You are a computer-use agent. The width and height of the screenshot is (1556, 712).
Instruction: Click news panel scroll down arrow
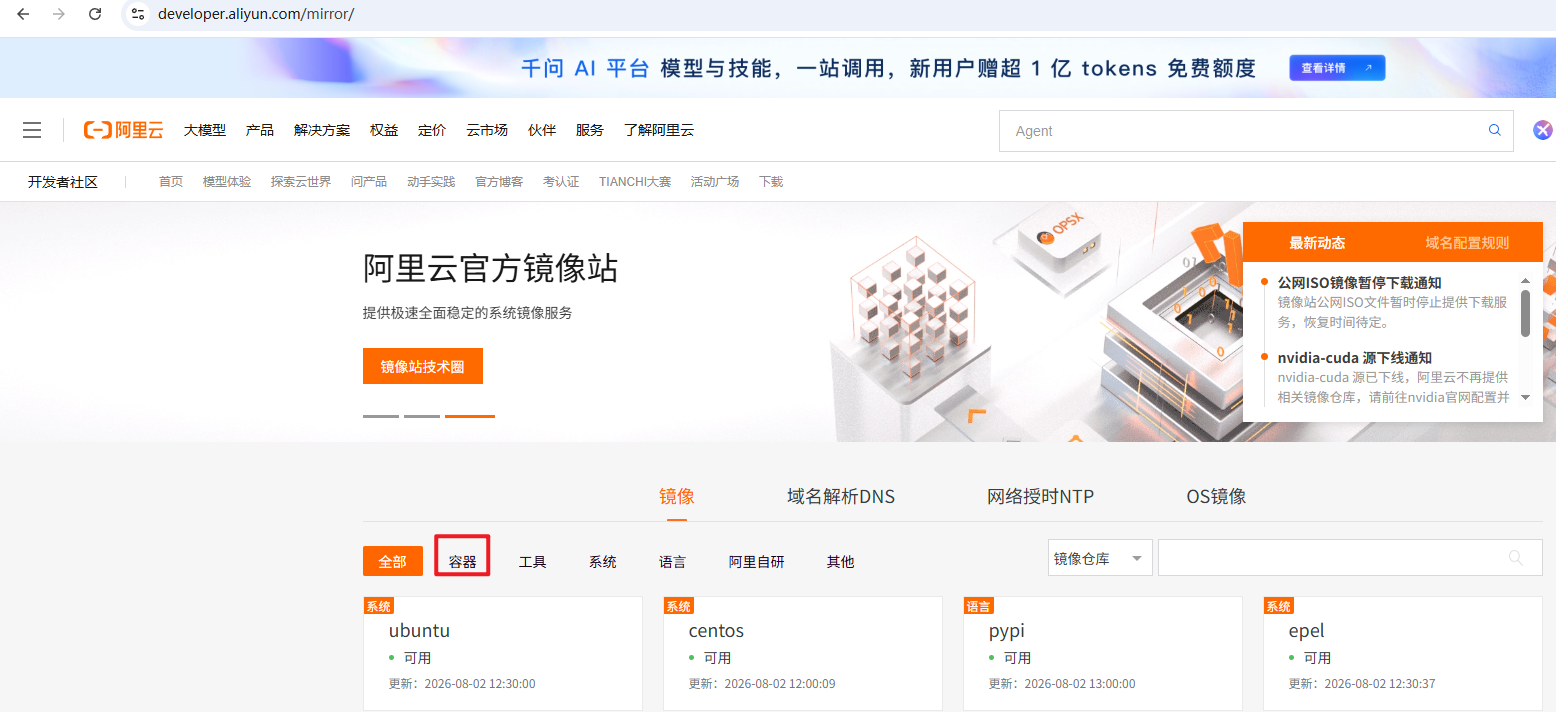[x=1525, y=397]
